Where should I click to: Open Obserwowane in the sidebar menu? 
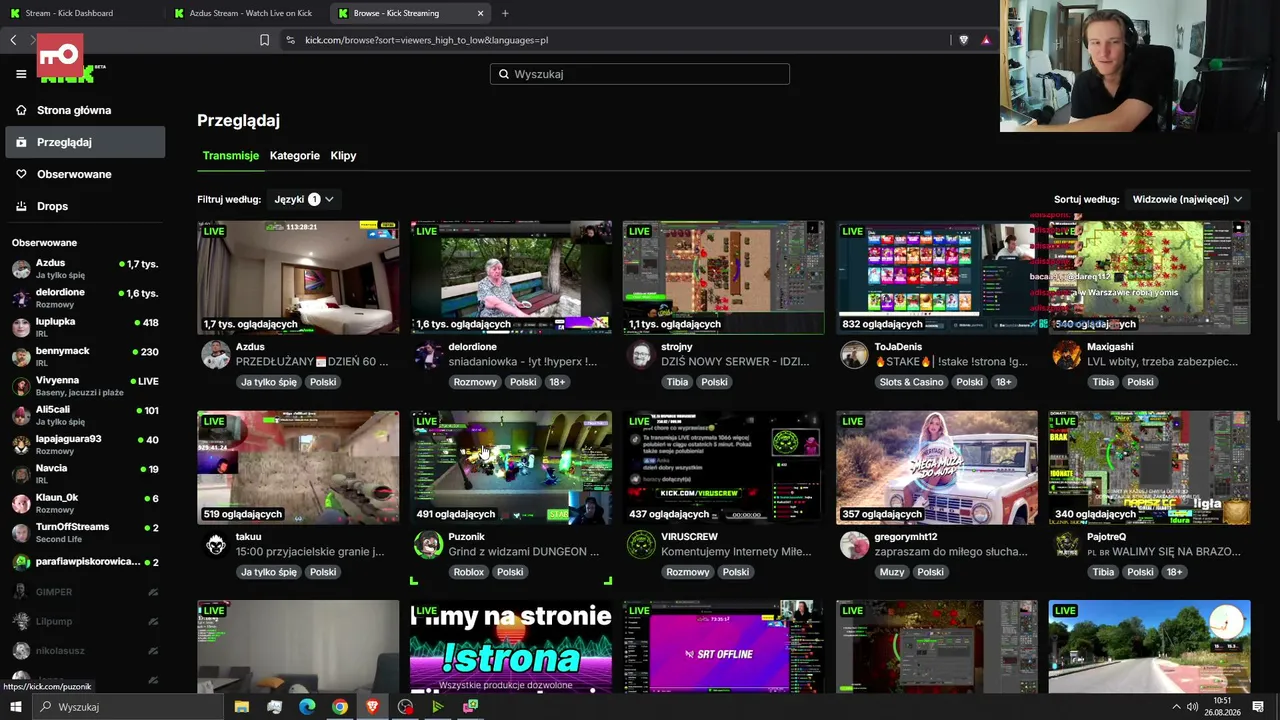click(85, 174)
